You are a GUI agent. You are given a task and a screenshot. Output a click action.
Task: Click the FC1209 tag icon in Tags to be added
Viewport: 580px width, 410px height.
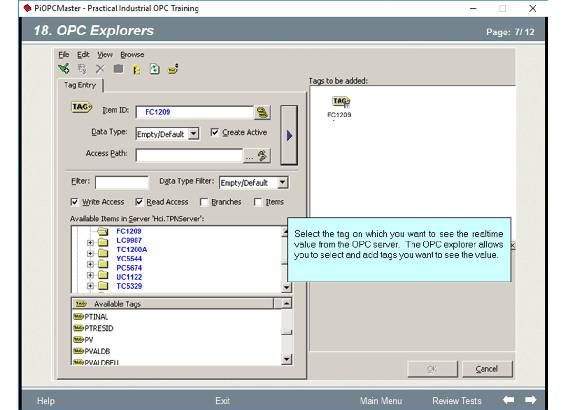pos(340,102)
